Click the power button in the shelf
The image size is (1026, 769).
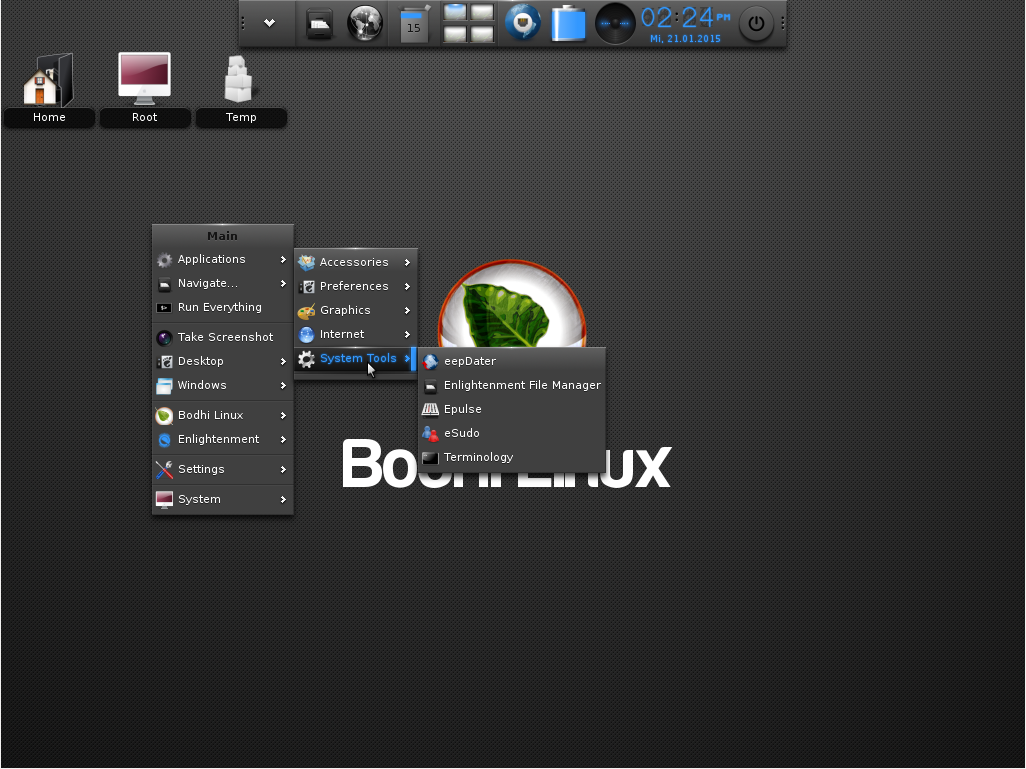tap(756, 24)
